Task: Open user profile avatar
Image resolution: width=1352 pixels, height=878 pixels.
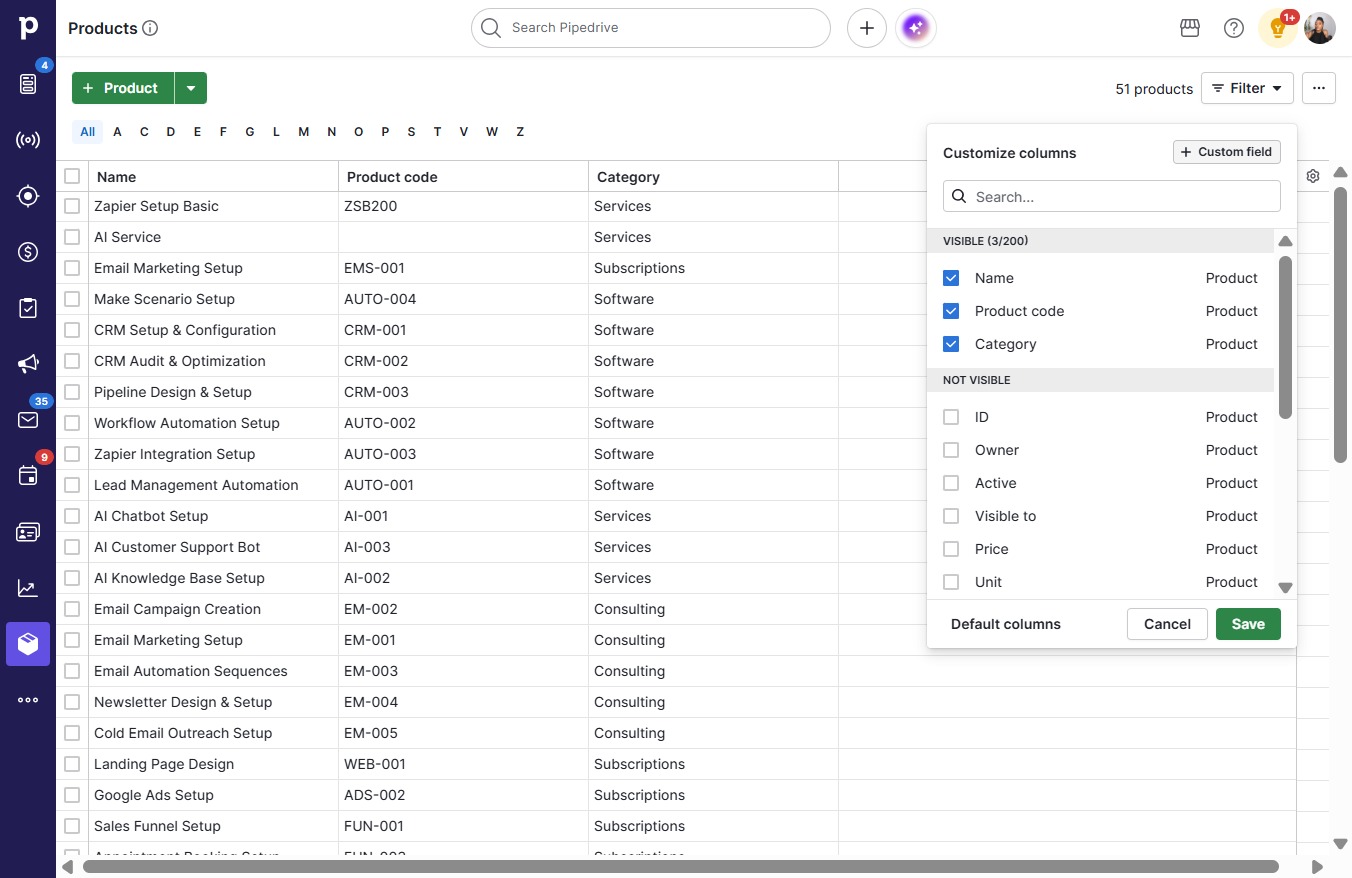Action: click(x=1320, y=28)
